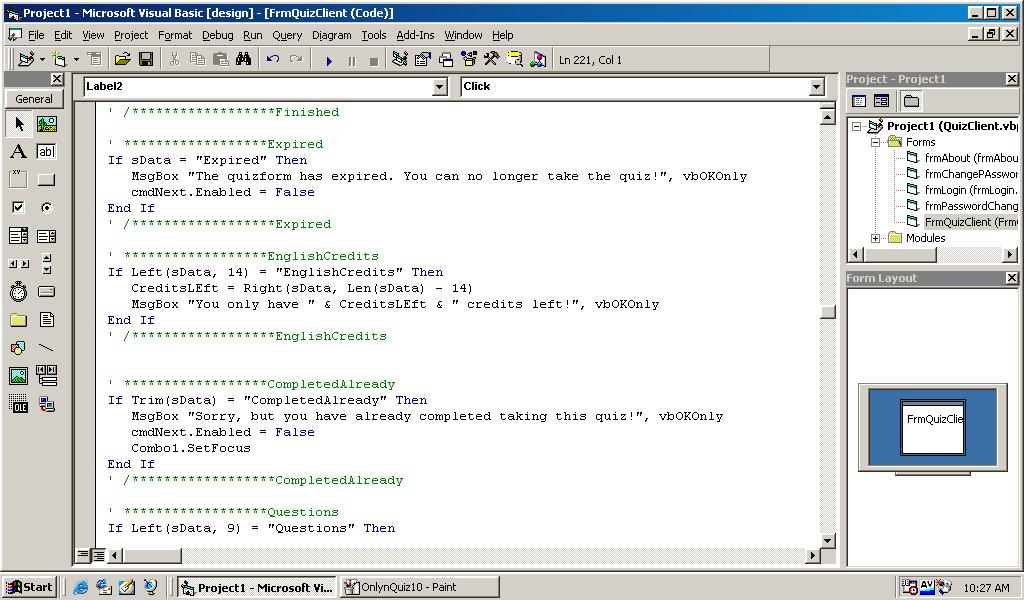Screen dimensions: 1024x600
Task: Open the Object Browser toolbar icon
Action: 469,60
